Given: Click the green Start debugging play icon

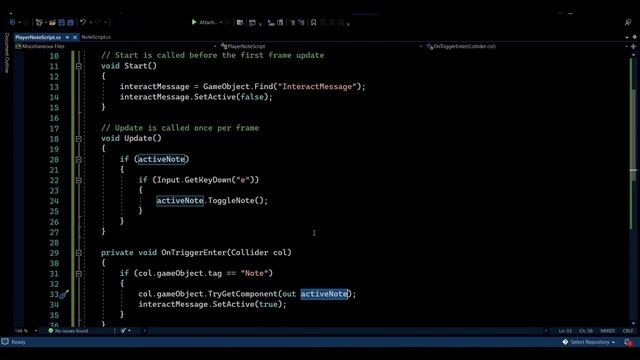Looking at the screenshot, I should [x=194, y=22].
